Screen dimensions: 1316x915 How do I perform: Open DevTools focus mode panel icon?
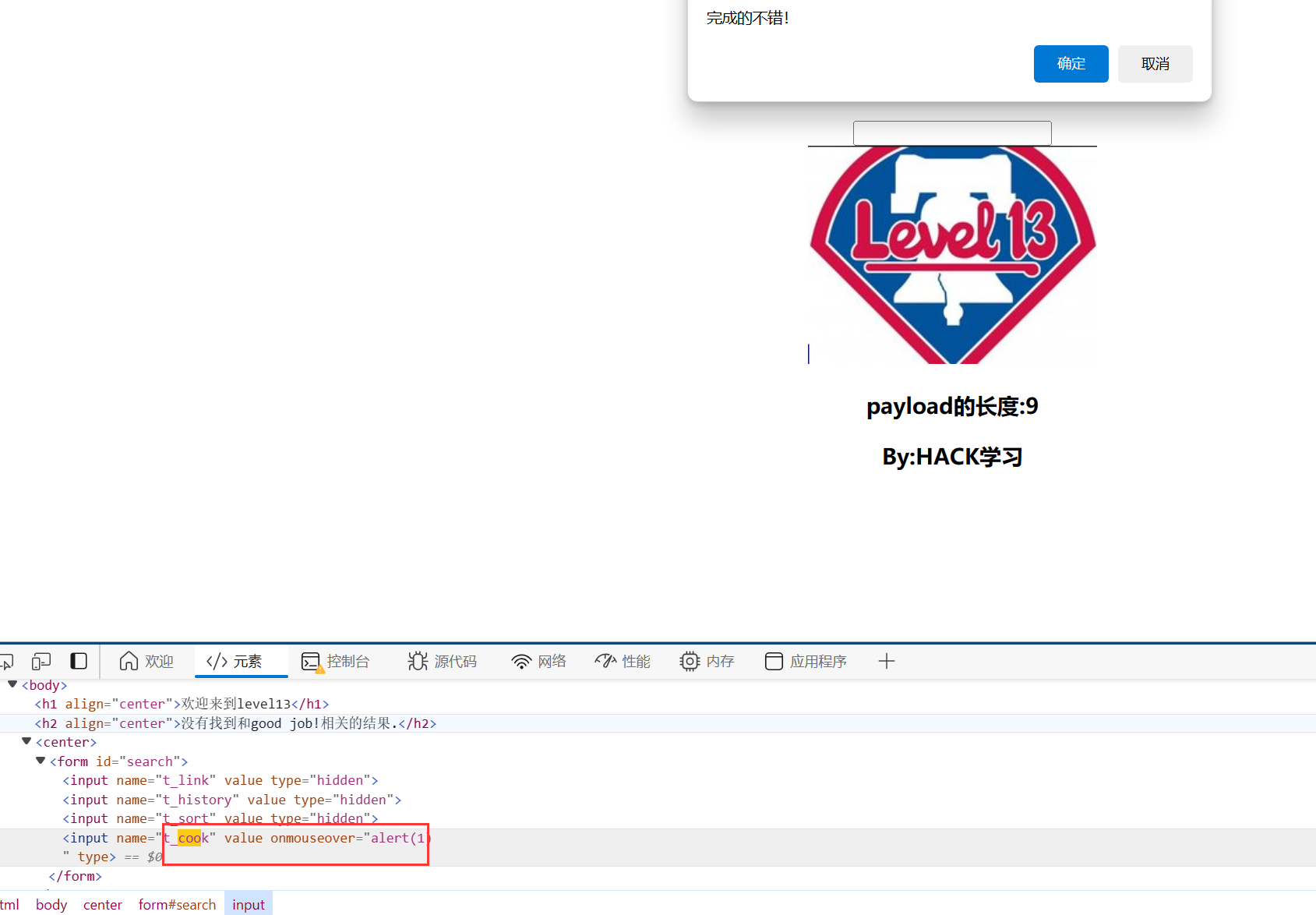pyautogui.click(x=78, y=661)
